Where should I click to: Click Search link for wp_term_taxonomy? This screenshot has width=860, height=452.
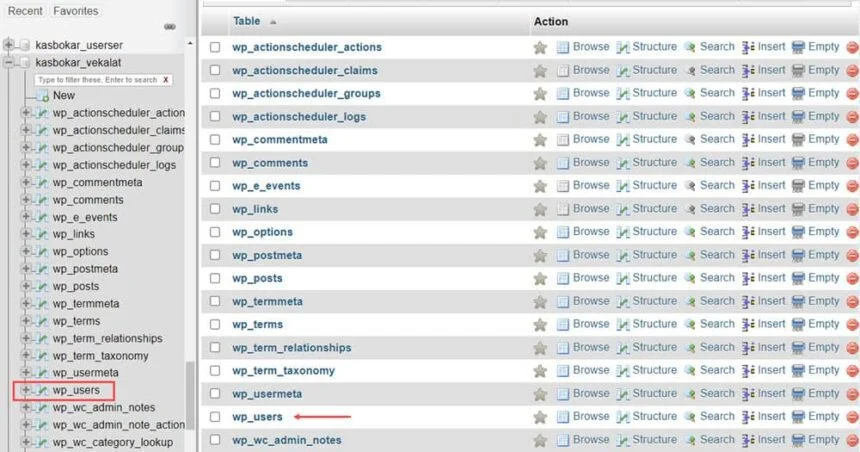tap(717, 371)
